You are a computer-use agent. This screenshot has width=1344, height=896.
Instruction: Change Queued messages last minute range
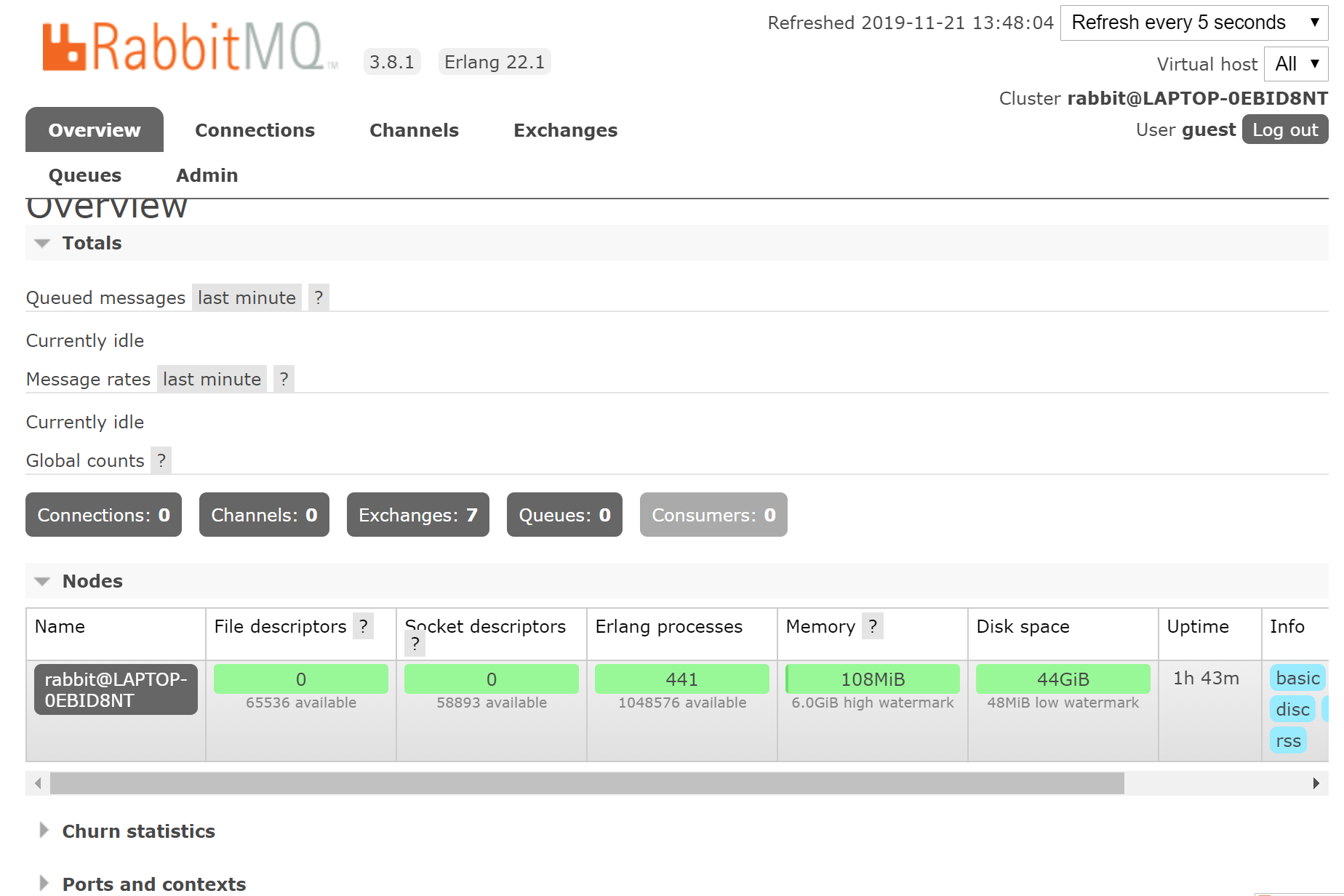[x=247, y=297]
